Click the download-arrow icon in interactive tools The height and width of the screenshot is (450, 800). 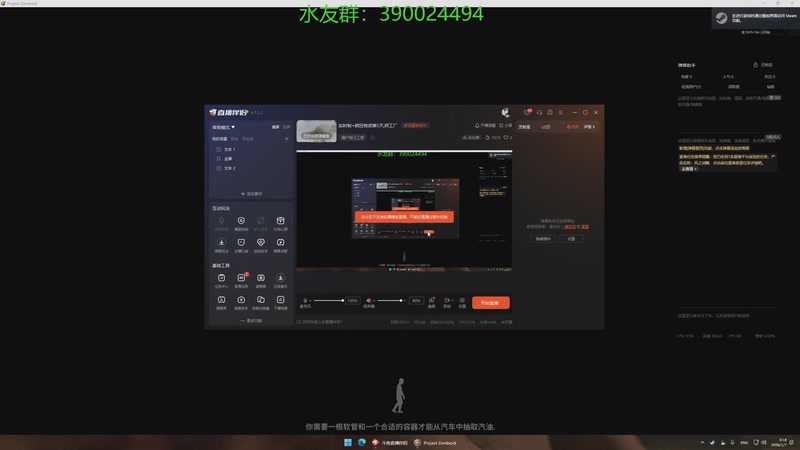(x=221, y=242)
